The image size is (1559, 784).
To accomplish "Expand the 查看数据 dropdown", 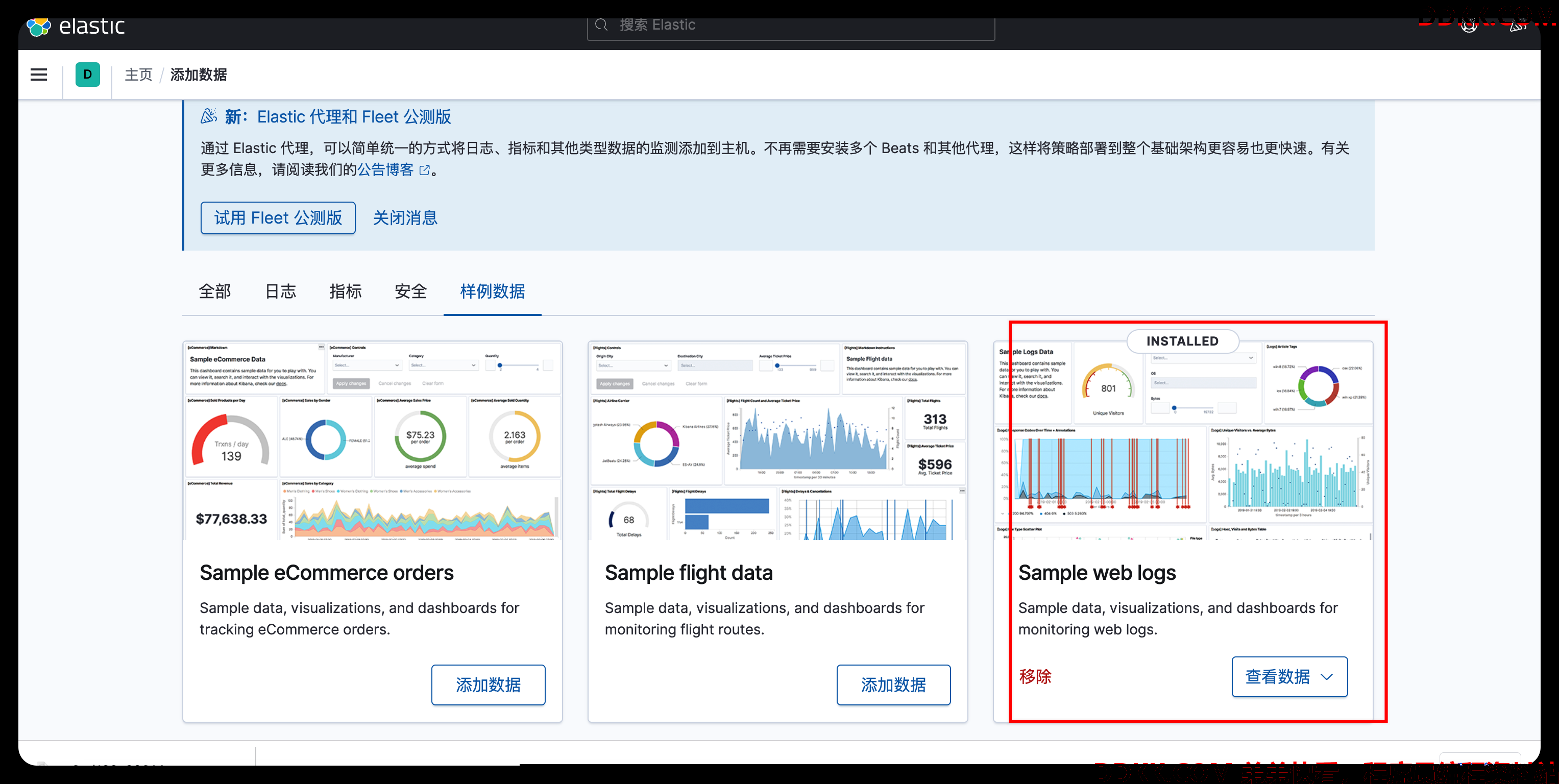I will [1289, 676].
